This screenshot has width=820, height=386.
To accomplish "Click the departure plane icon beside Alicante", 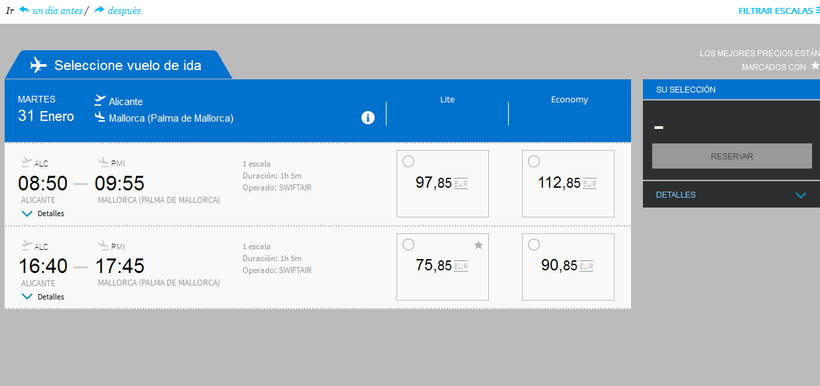I will [100, 100].
